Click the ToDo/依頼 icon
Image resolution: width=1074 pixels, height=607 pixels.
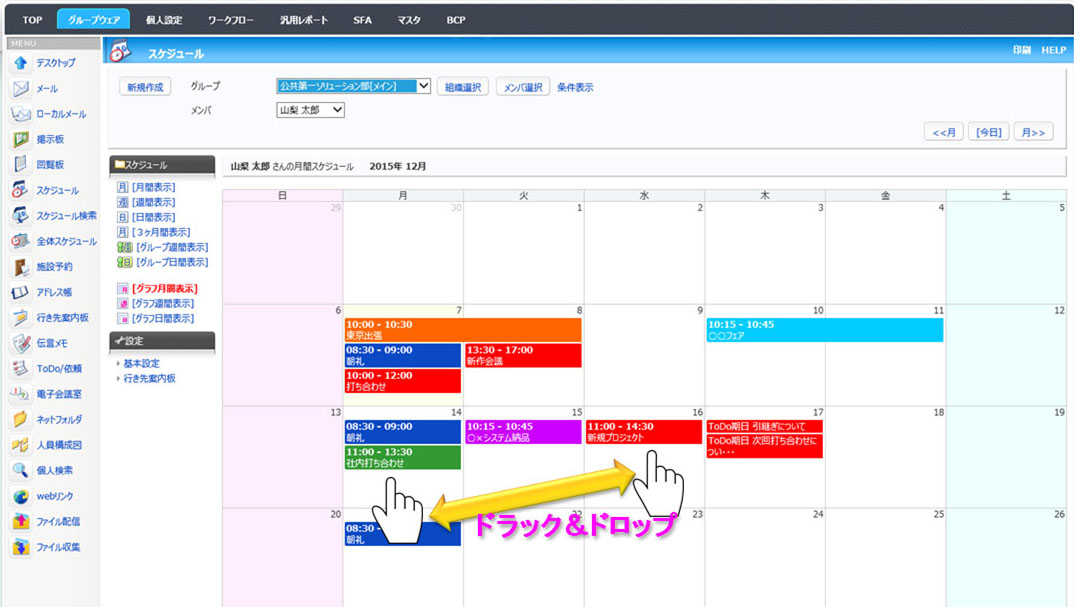click(x=20, y=369)
